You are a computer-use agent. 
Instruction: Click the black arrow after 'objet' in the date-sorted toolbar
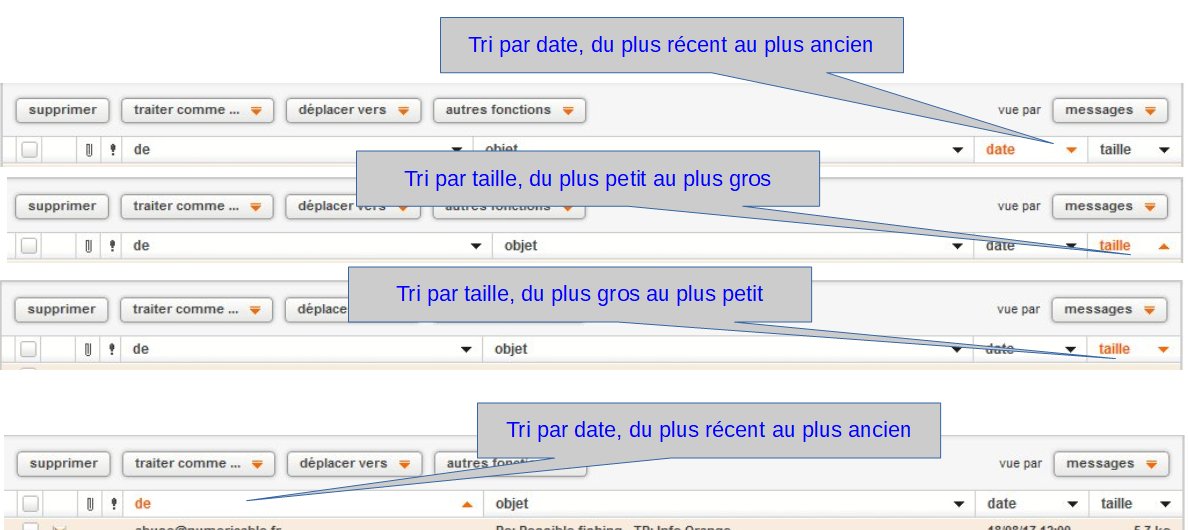coord(958,150)
